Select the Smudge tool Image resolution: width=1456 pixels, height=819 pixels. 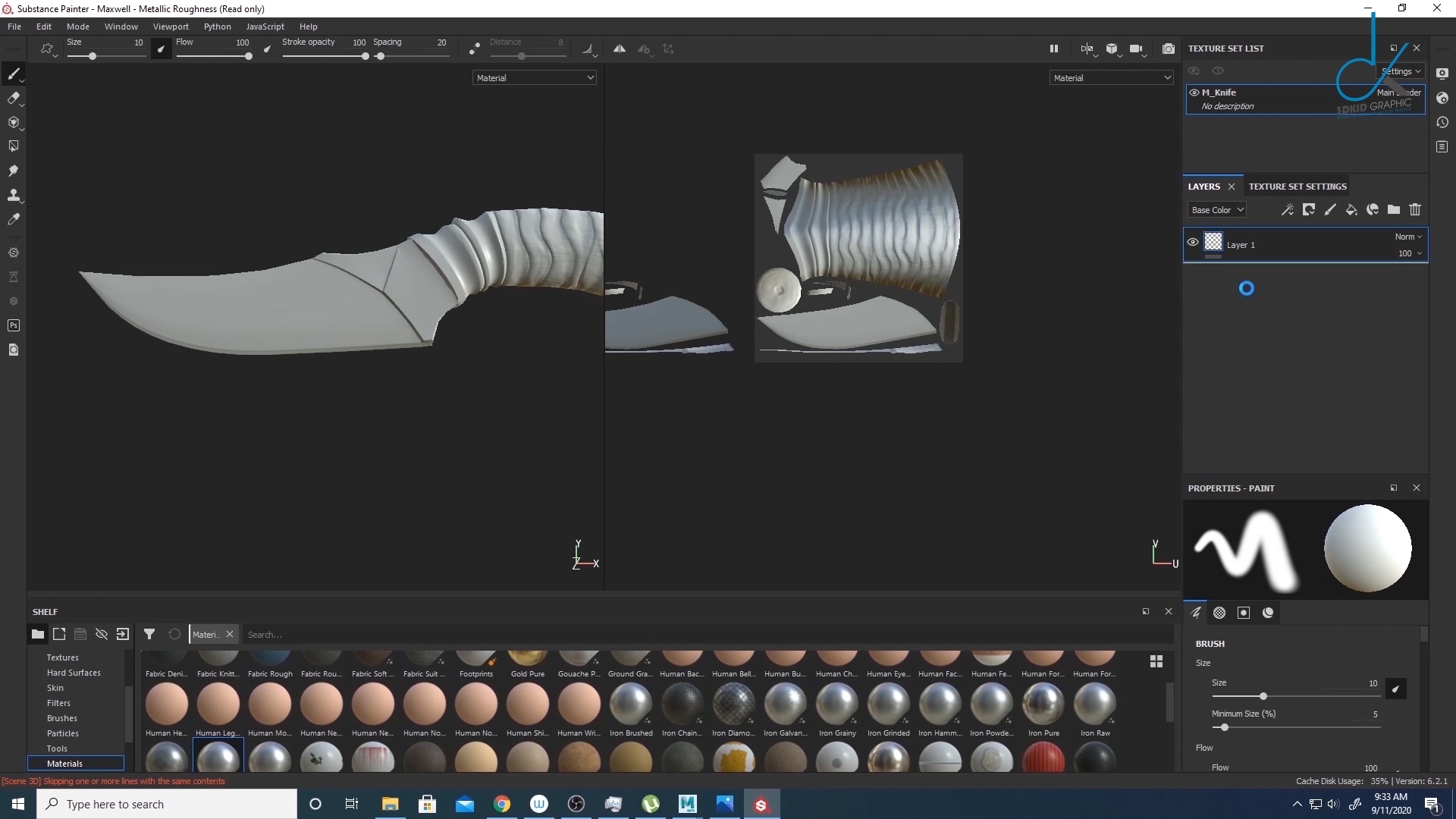(13, 171)
